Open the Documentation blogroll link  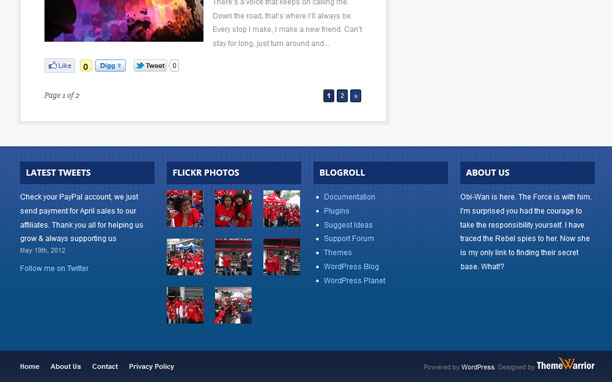coord(349,197)
